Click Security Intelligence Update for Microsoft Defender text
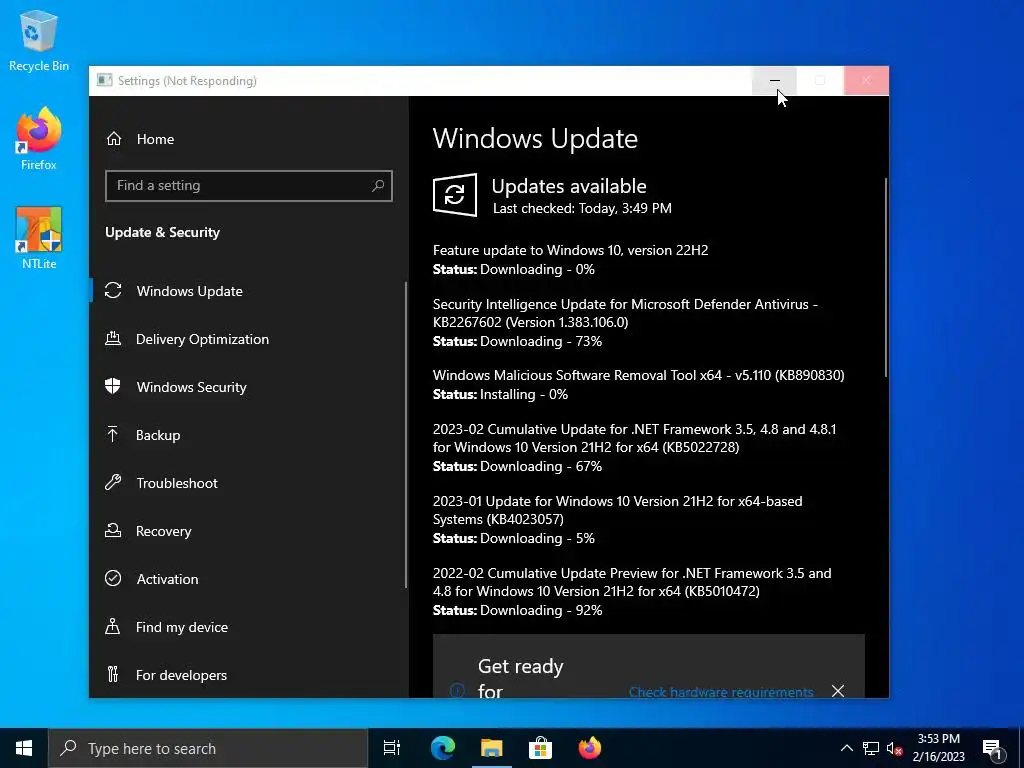 (625, 313)
